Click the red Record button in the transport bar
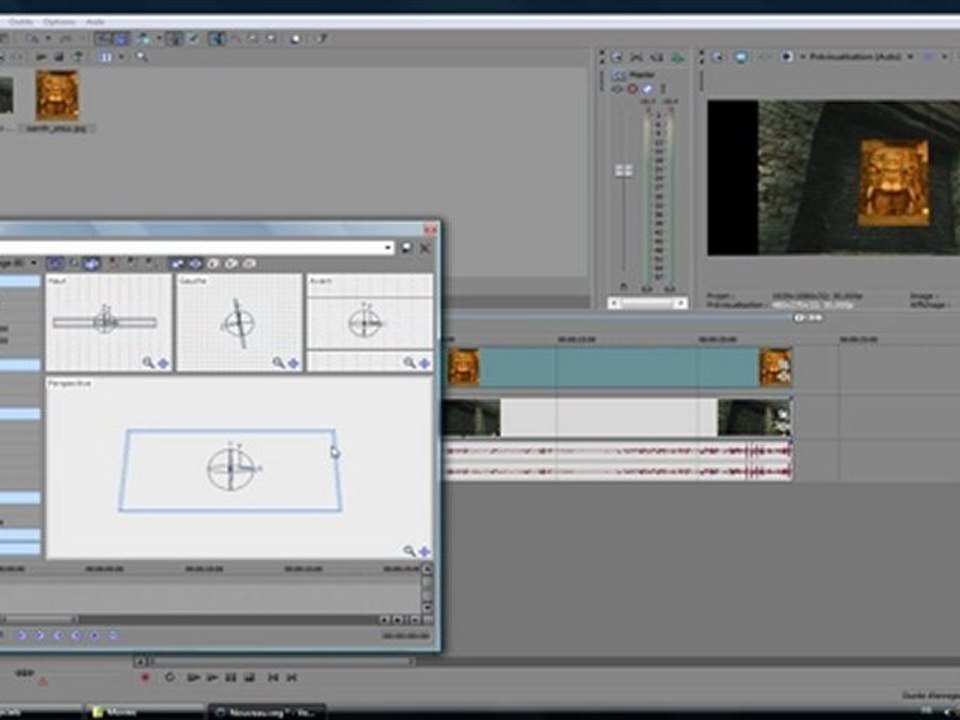960x720 pixels. pyautogui.click(x=146, y=677)
